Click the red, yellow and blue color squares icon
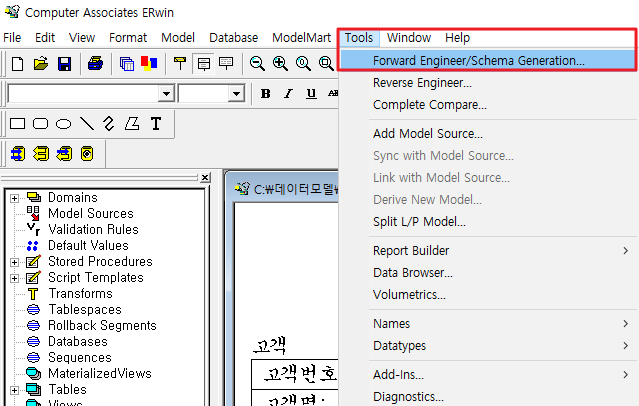 click(149, 63)
